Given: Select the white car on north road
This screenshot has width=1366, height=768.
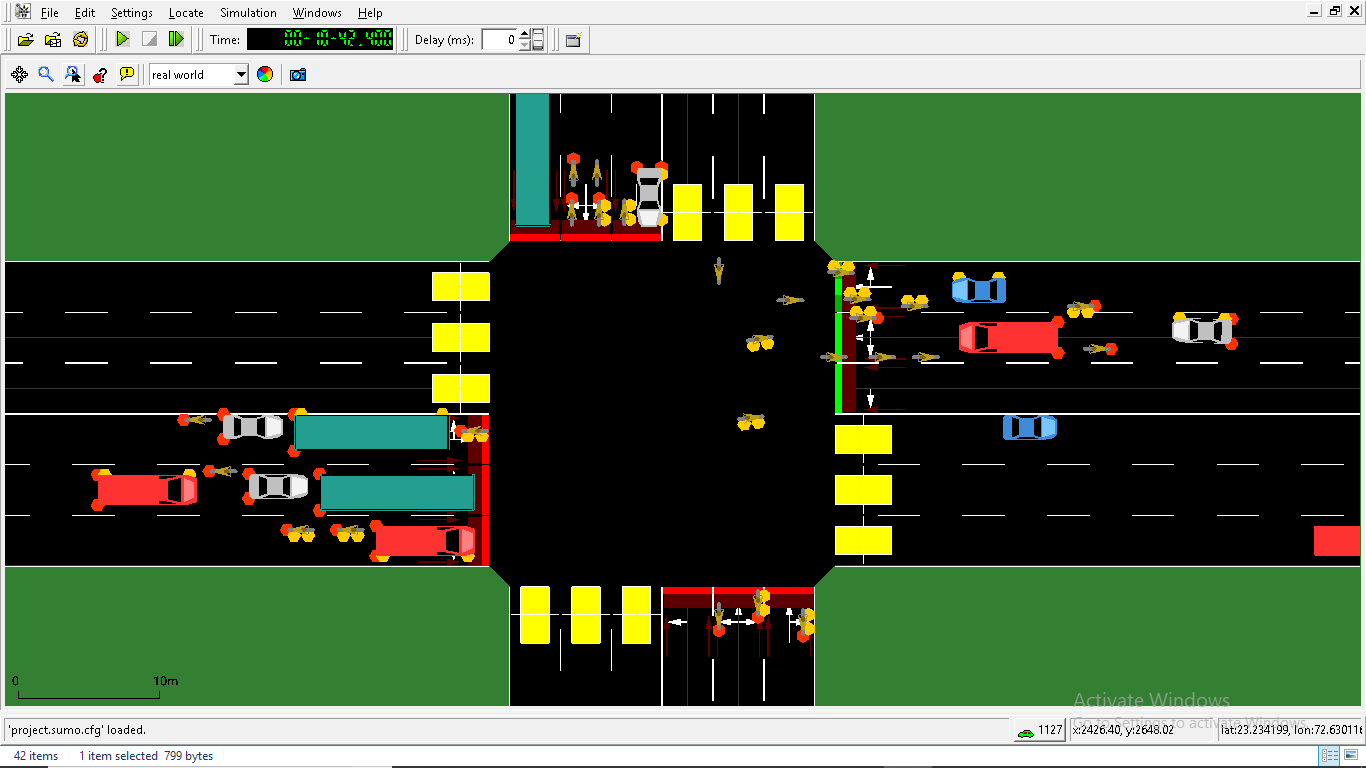Looking at the screenshot, I should [649, 196].
